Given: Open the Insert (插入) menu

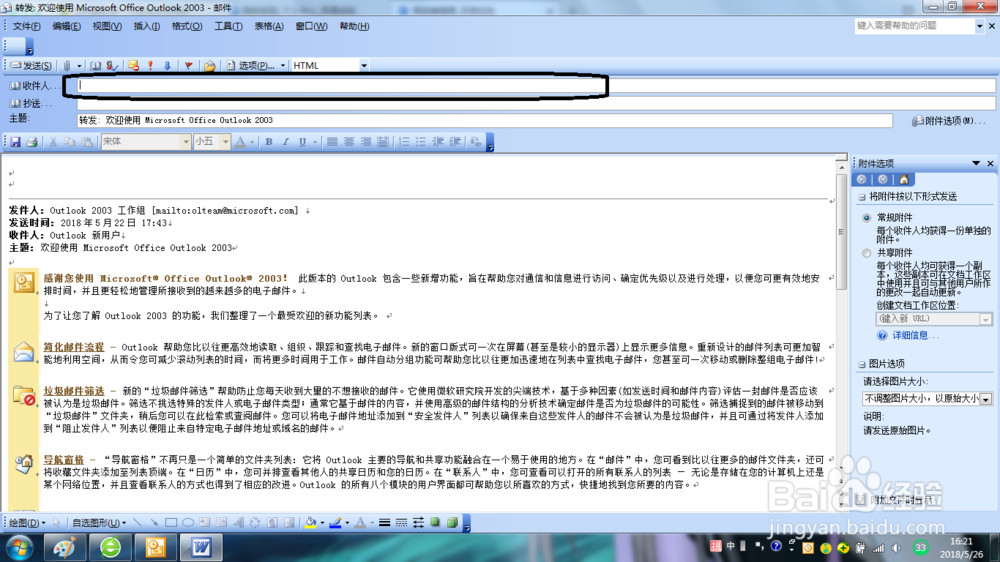Looking at the screenshot, I should click(147, 26).
